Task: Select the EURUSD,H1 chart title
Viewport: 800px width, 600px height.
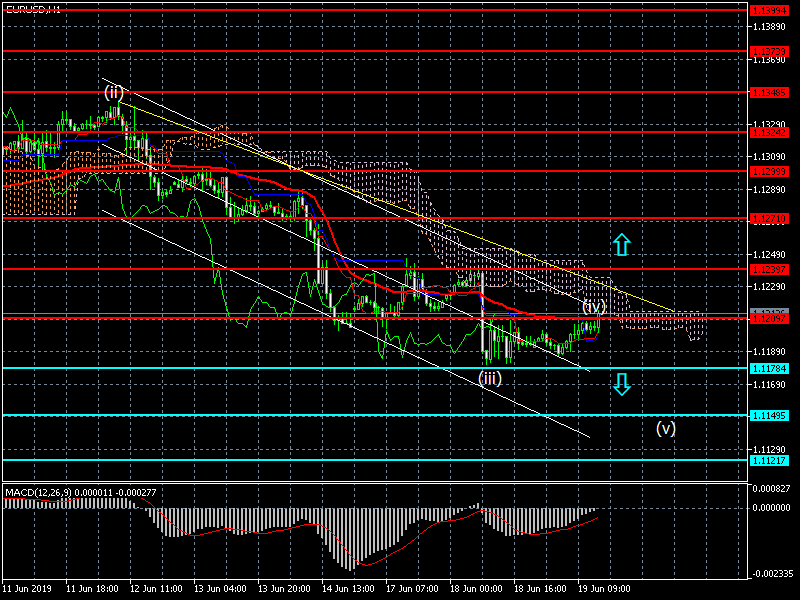Action: tap(33, 10)
